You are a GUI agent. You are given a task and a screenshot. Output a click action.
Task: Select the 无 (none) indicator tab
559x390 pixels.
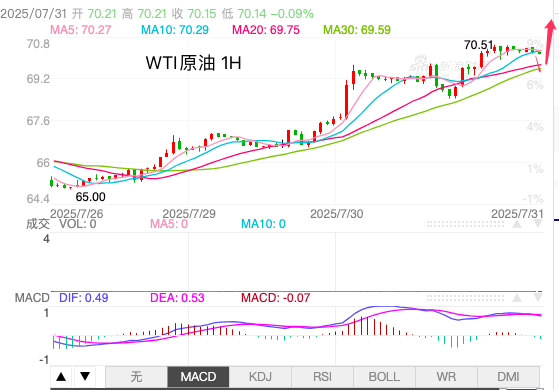(x=136, y=377)
